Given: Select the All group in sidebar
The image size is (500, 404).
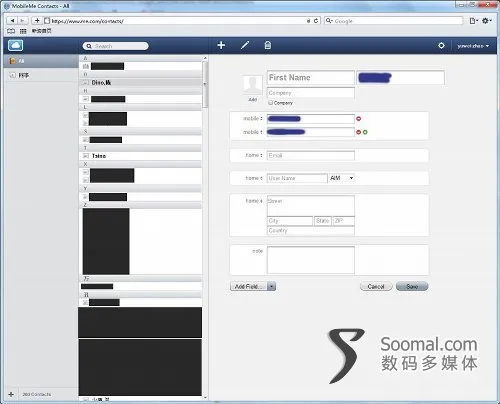Looking at the screenshot, I should (41, 61).
